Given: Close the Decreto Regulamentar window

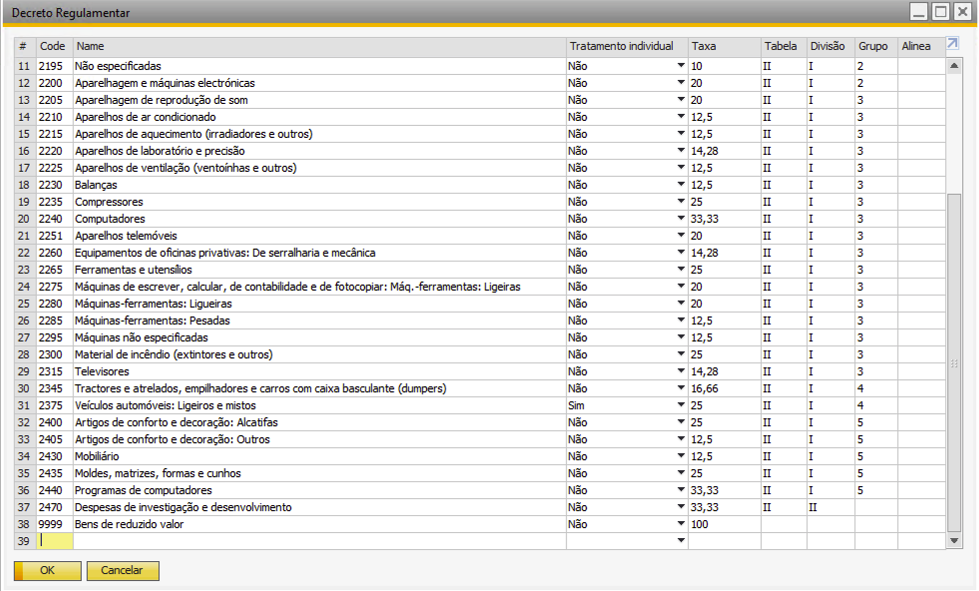Looking at the screenshot, I should (x=962, y=12).
